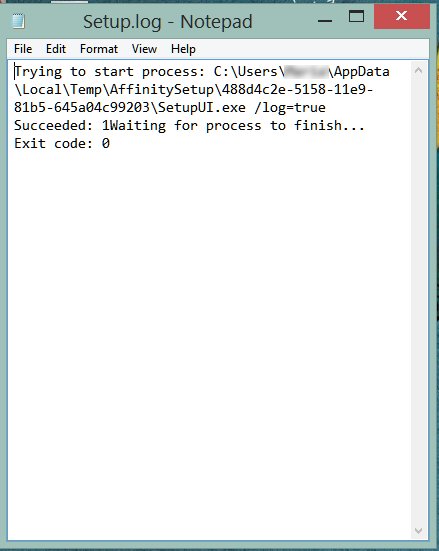439x551 pixels.
Task: Click the scrollbar up arrow
Action: click(418, 71)
